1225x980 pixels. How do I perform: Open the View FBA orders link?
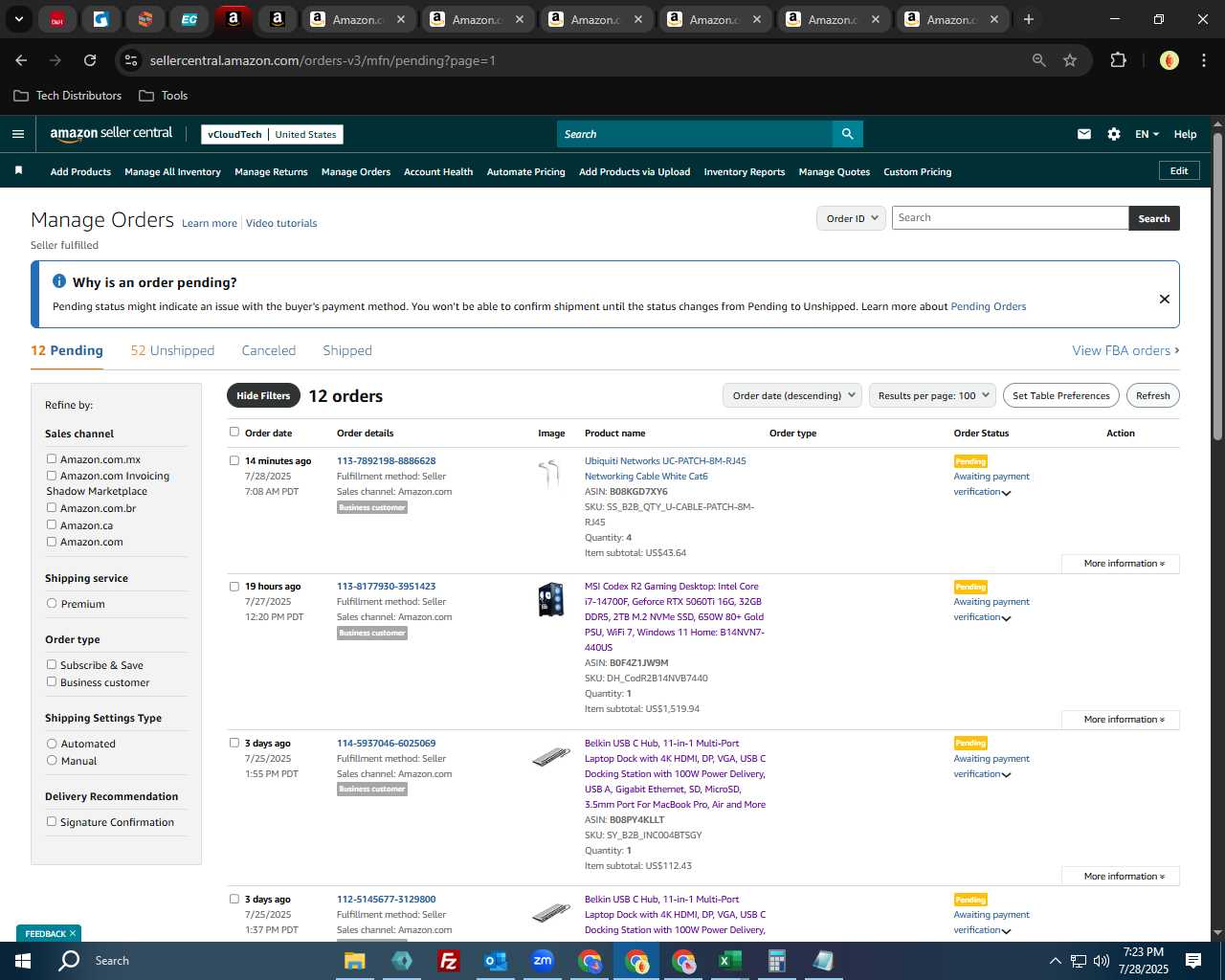tap(1125, 350)
